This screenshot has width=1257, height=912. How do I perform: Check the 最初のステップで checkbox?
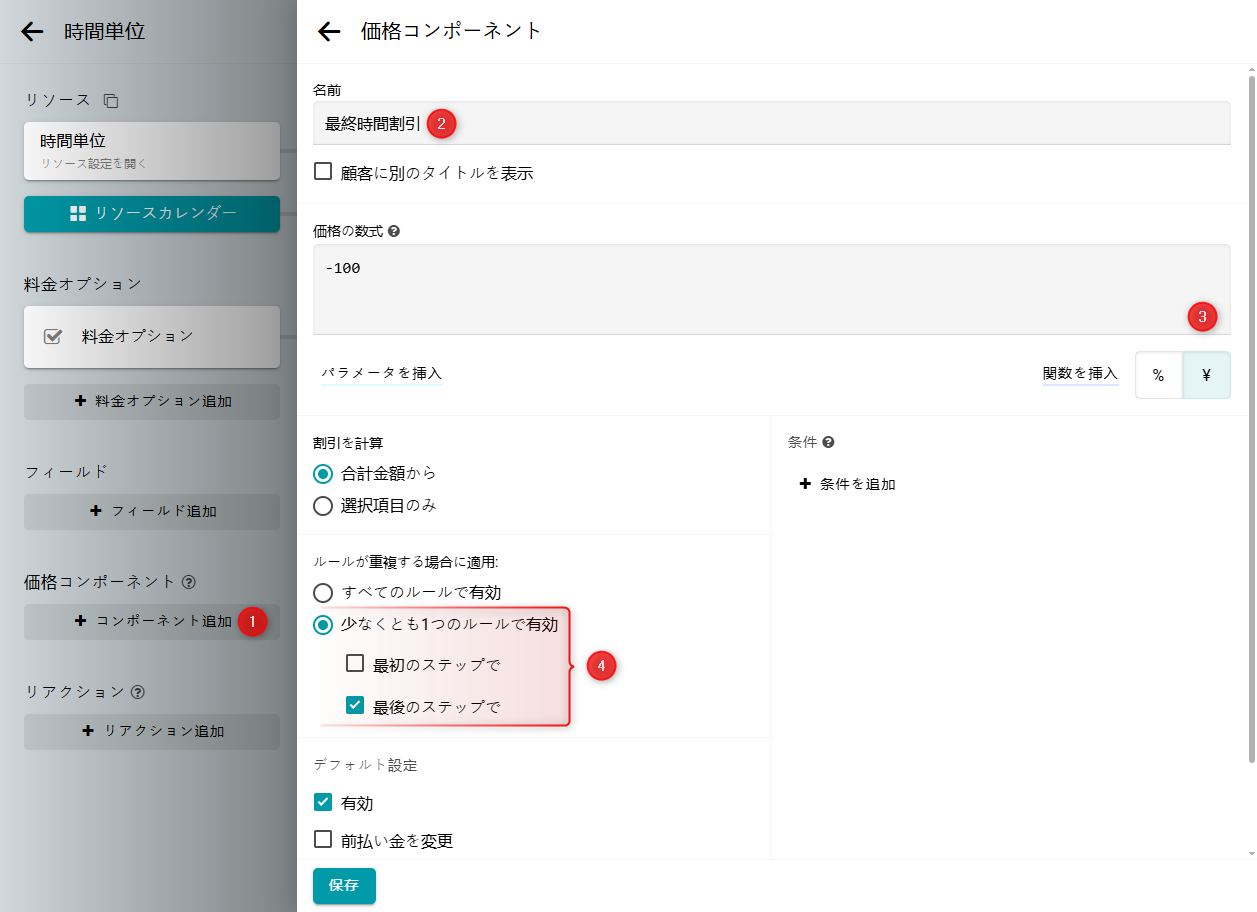click(x=355, y=663)
